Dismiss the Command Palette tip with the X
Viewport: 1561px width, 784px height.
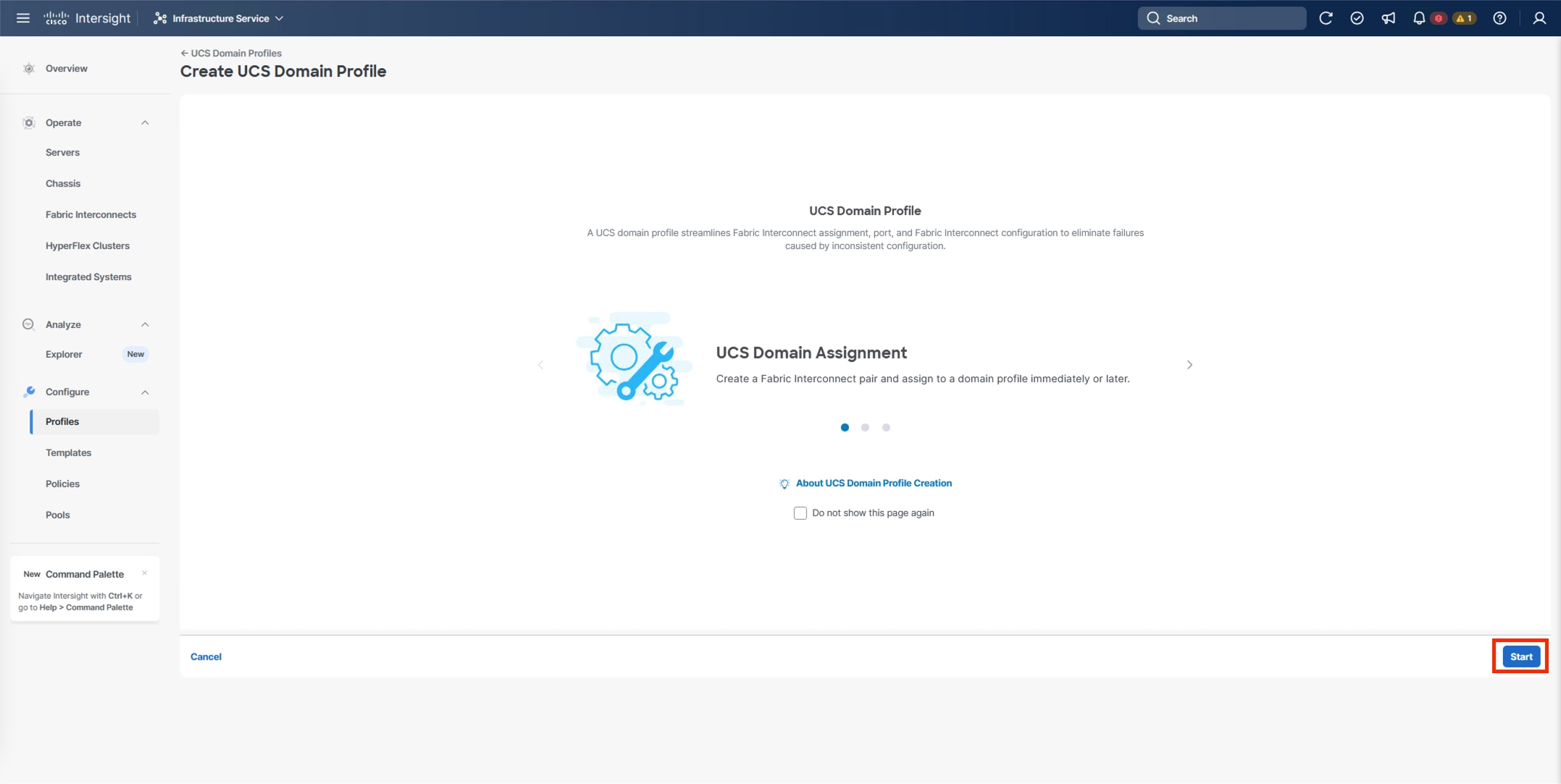pyautogui.click(x=145, y=573)
